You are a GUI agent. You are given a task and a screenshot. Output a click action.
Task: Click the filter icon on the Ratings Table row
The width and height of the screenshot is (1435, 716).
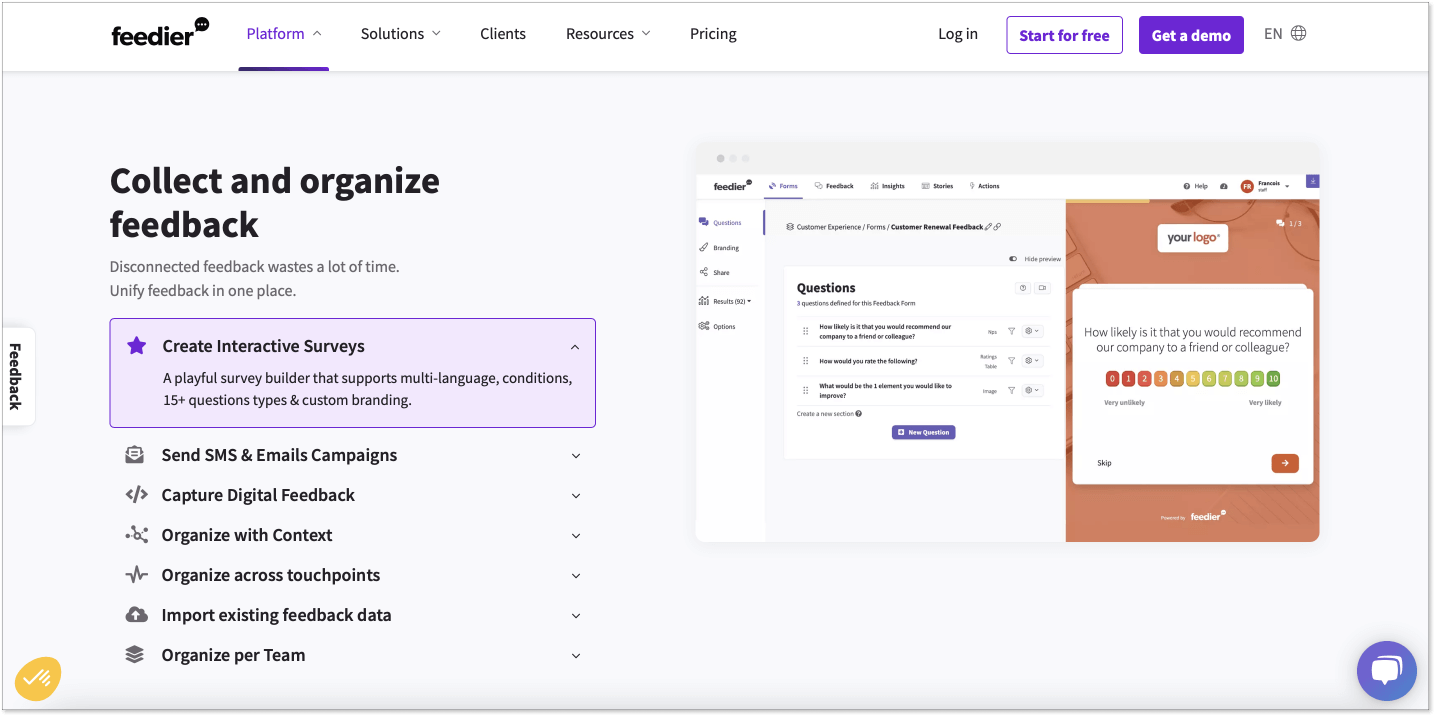click(x=1011, y=361)
